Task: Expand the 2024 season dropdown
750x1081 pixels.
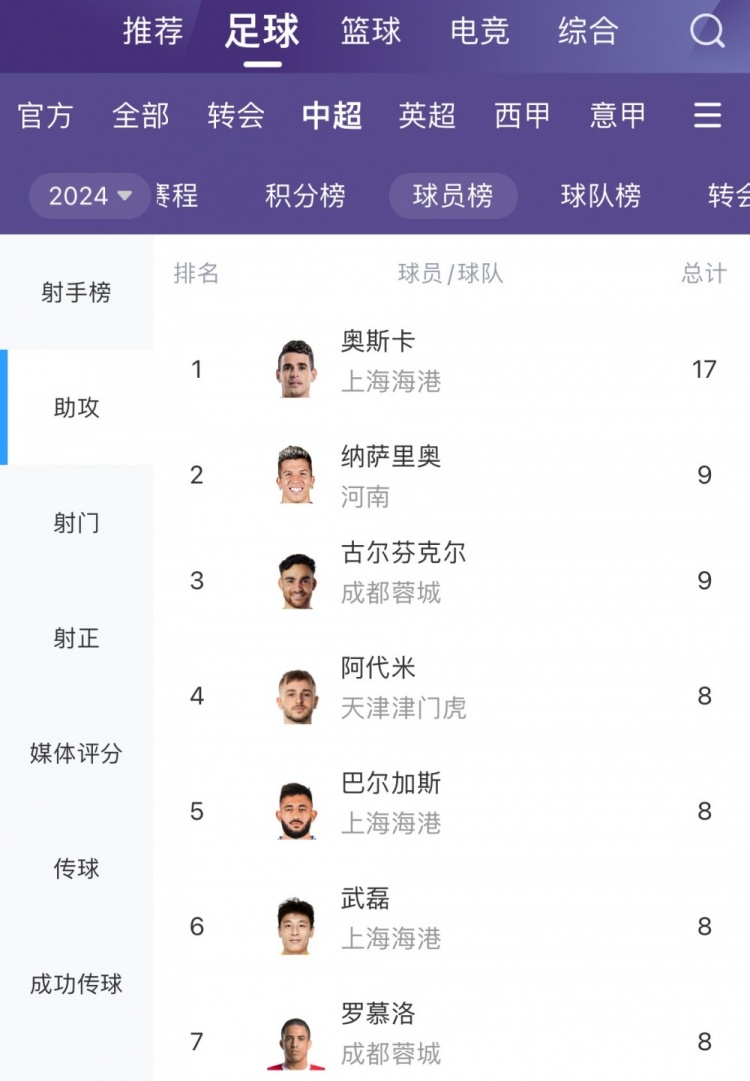Action: pos(90,196)
